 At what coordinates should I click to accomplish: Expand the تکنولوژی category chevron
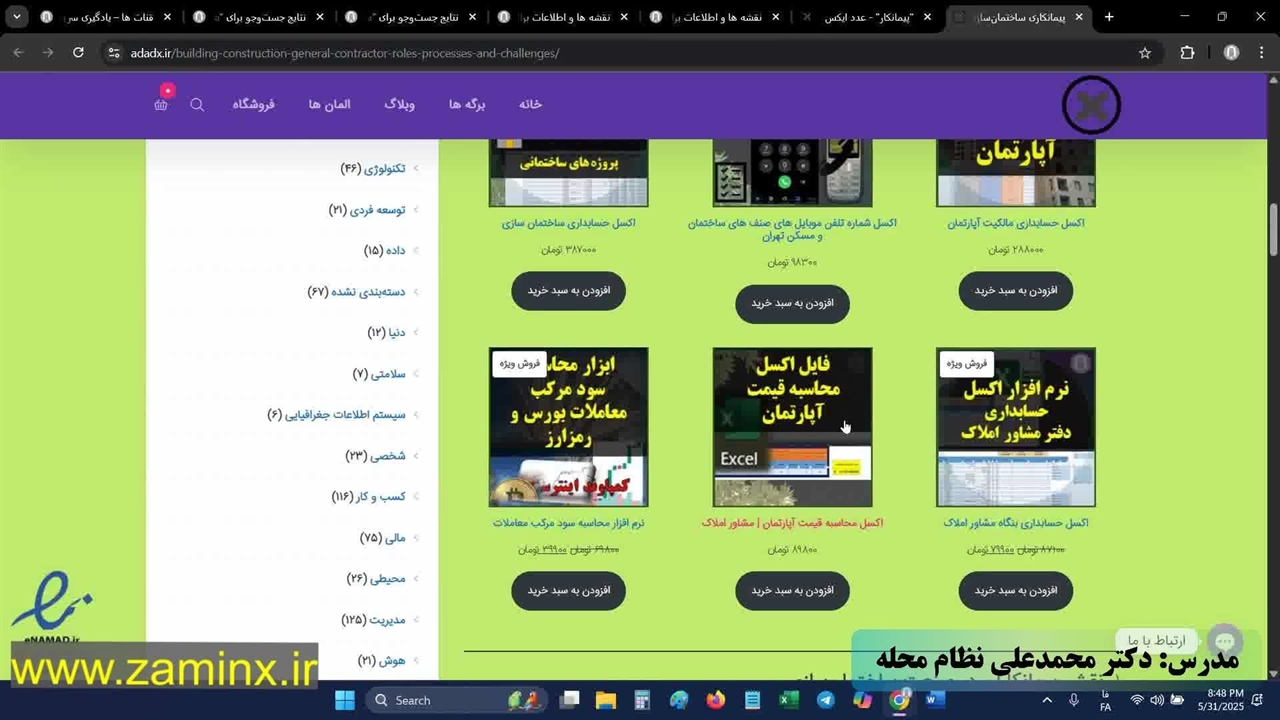(x=416, y=169)
